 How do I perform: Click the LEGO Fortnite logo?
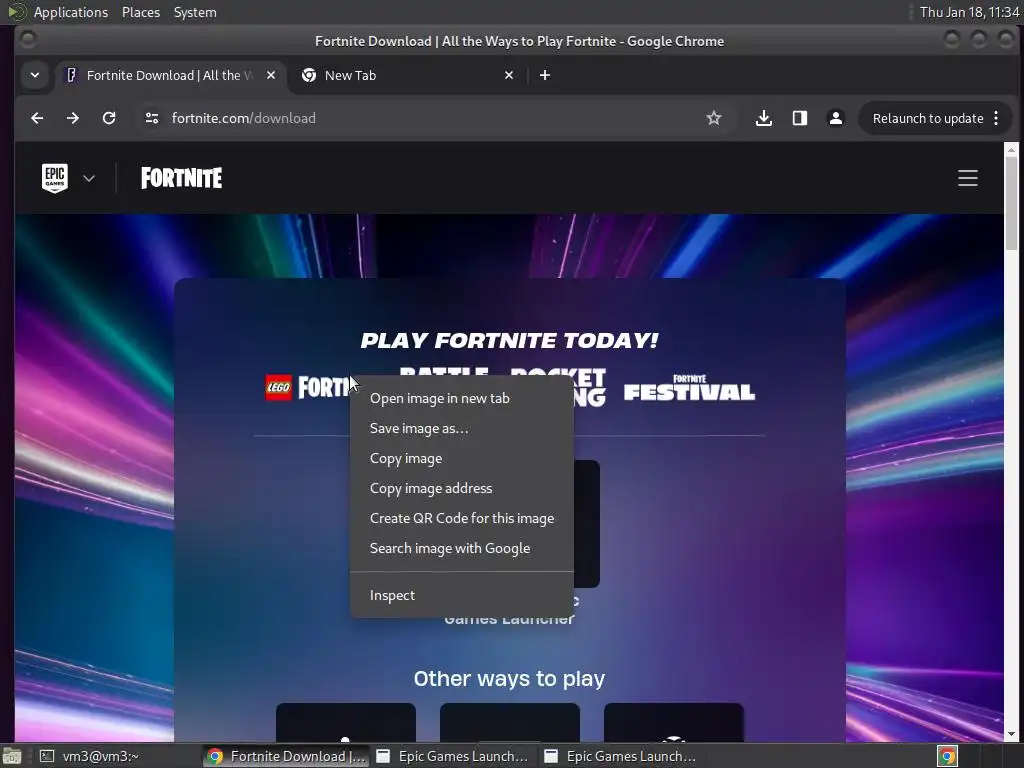[308, 387]
